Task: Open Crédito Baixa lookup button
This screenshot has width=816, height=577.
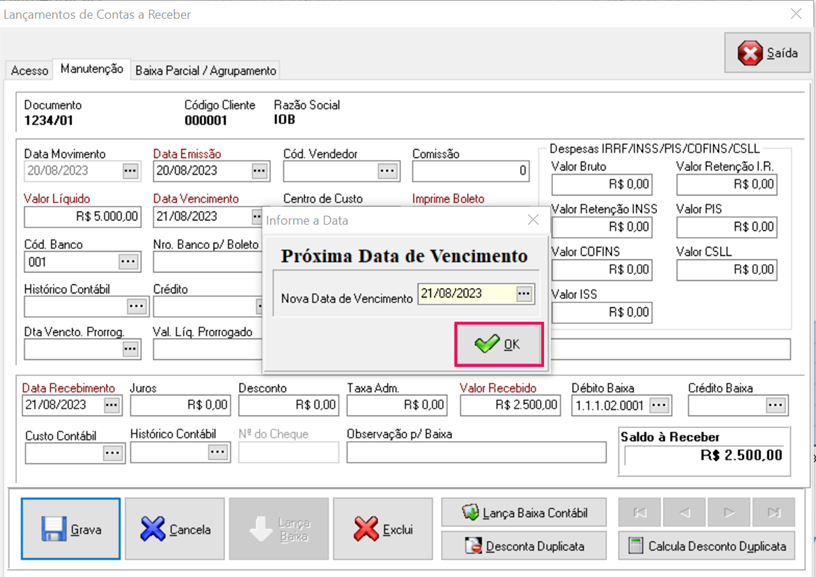Action: 776,405
